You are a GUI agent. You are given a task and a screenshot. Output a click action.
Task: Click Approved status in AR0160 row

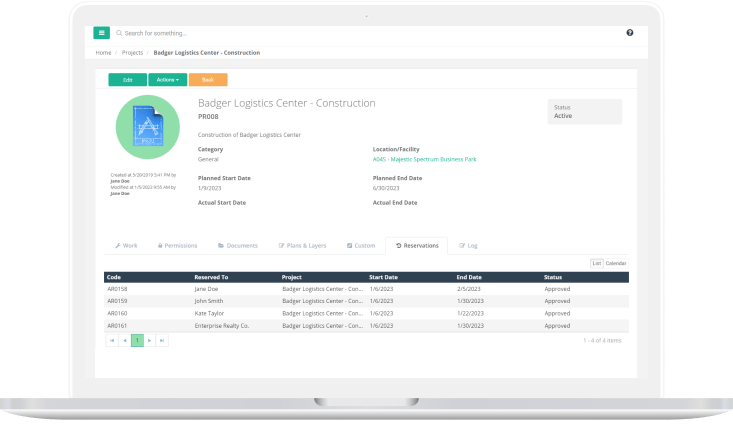557,314
